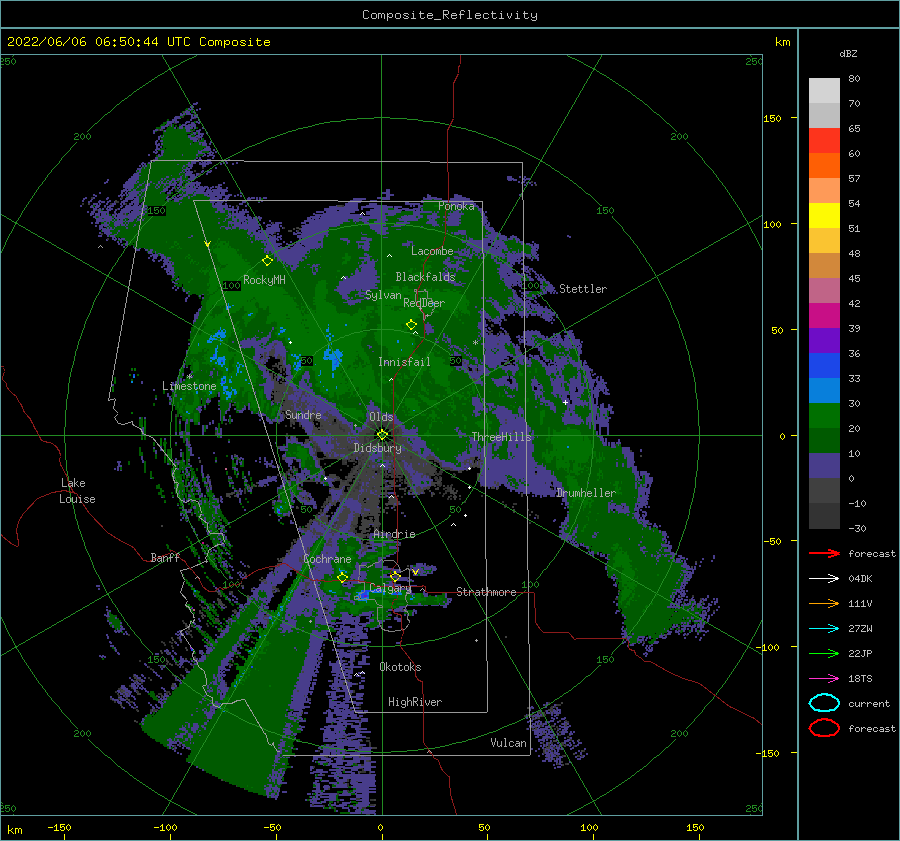Click the Vulcan town label
900x841 pixels.
(508, 743)
